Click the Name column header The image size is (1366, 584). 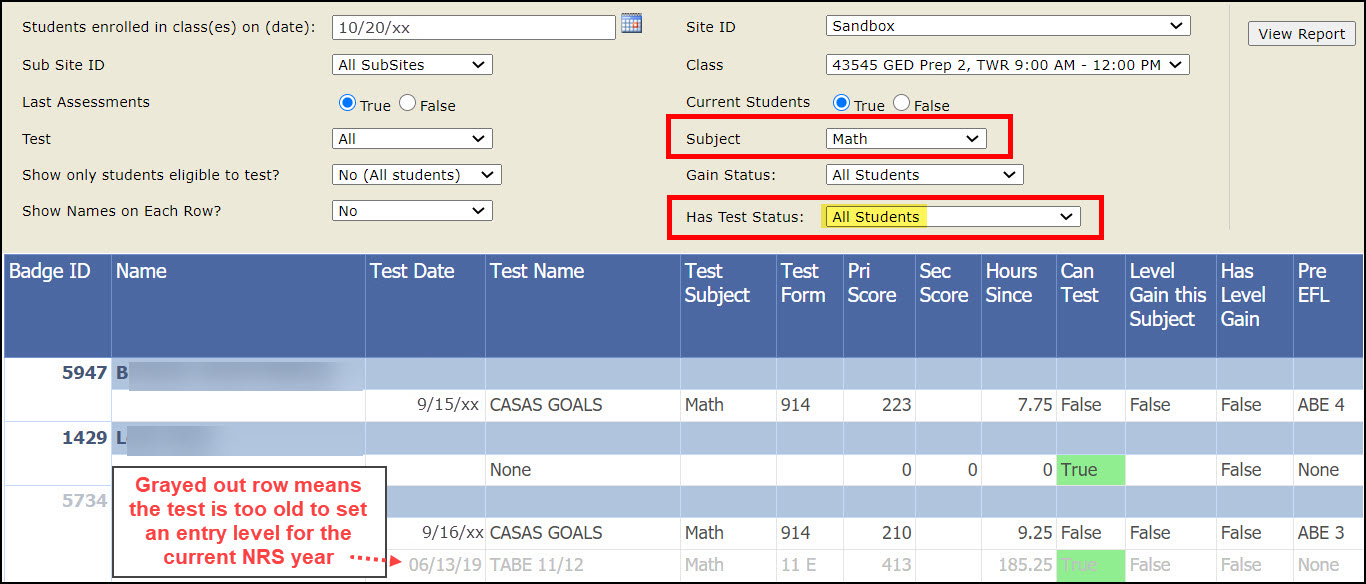140,271
